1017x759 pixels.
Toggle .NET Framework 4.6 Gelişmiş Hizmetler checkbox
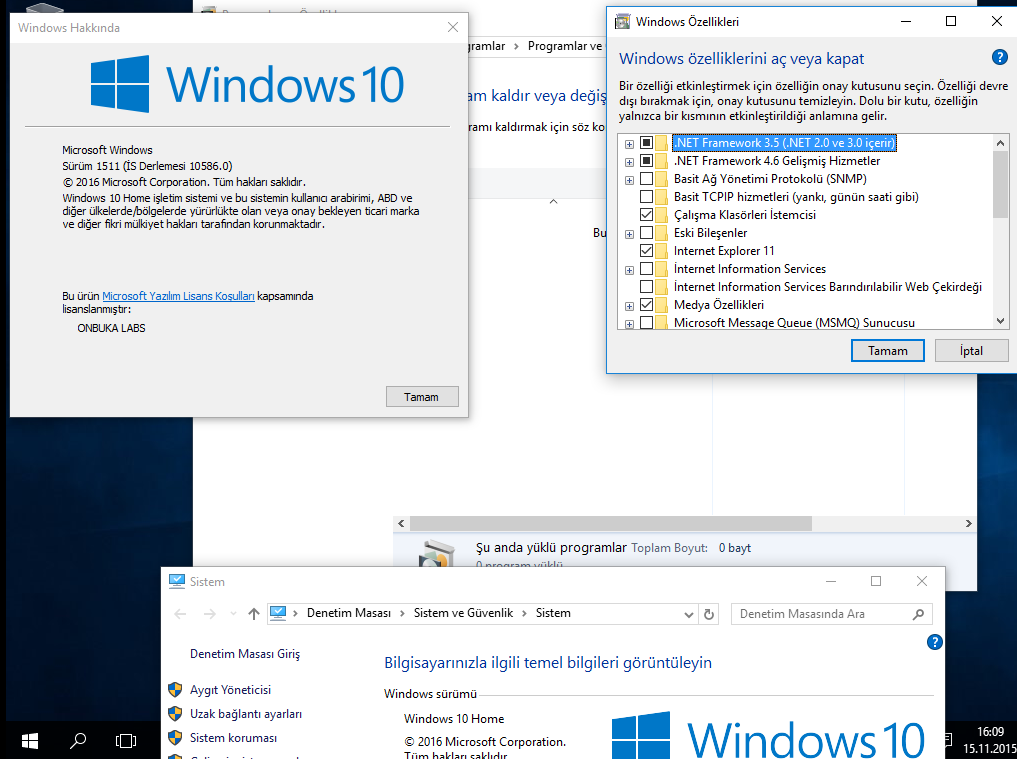click(x=647, y=161)
